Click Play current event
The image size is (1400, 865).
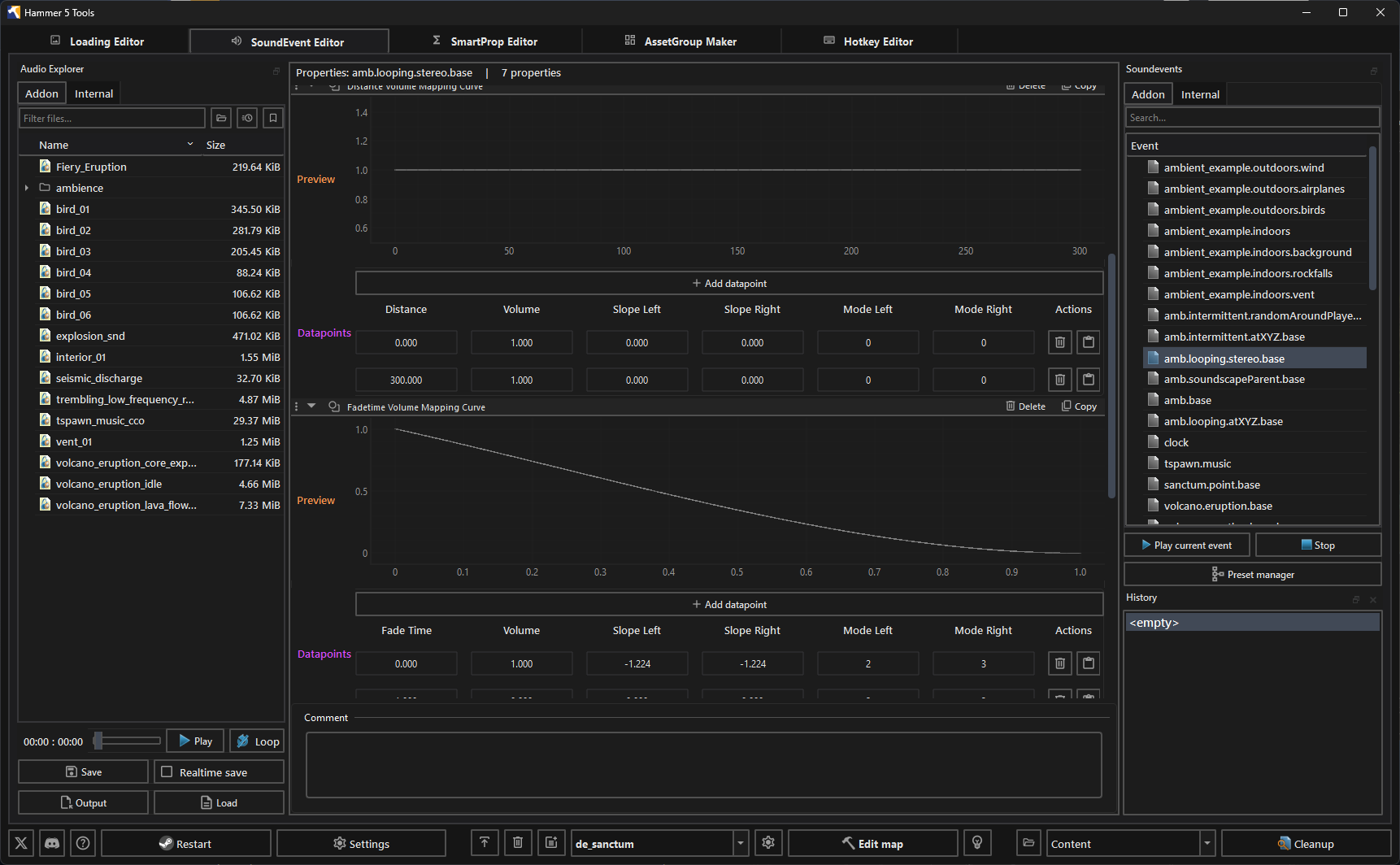tap(1186, 544)
